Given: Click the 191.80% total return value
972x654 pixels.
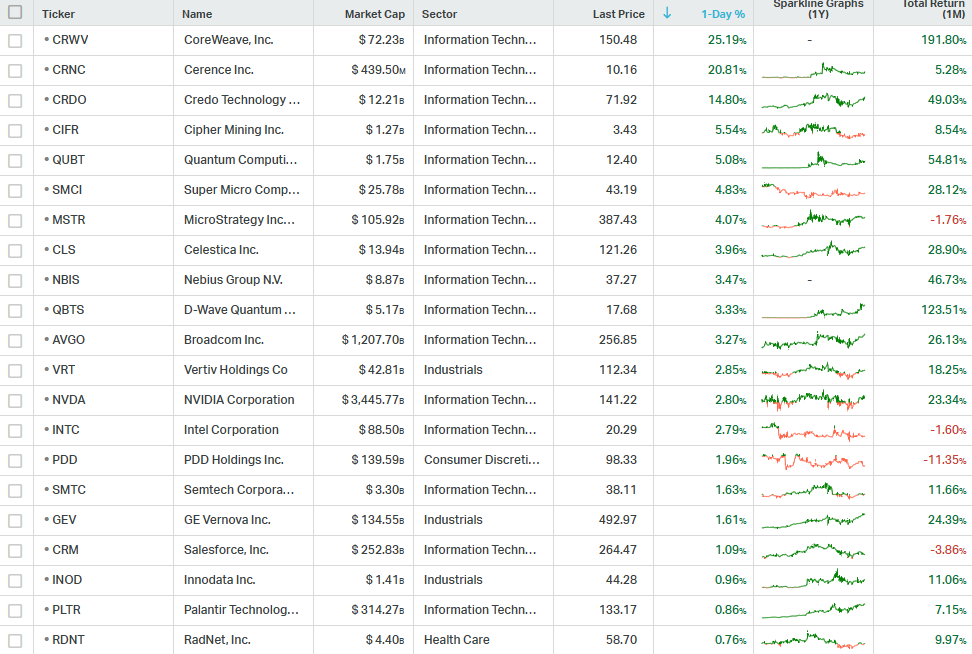Looking at the screenshot, I should [943, 40].
